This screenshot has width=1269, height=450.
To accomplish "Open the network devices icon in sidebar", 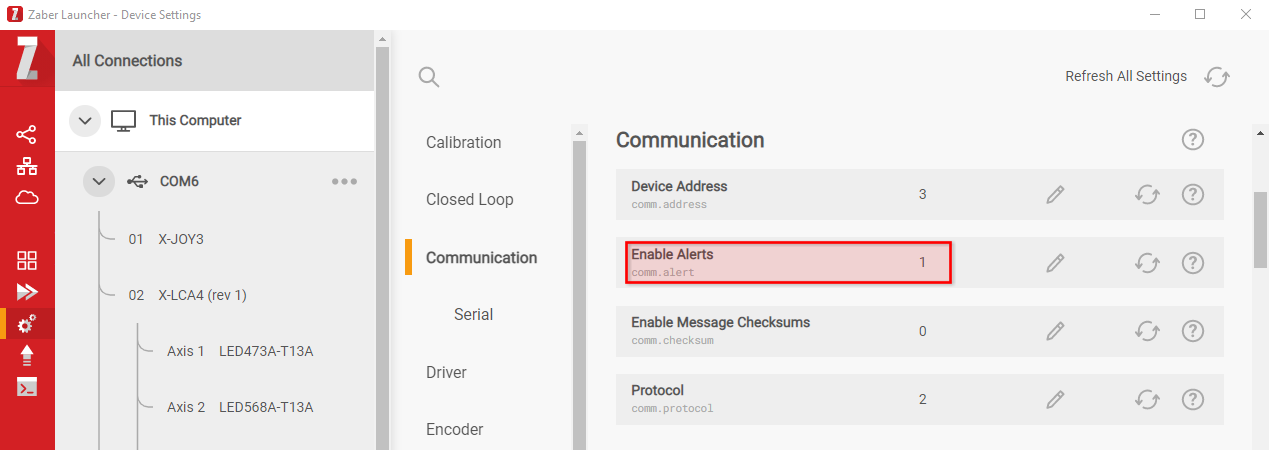I will (27, 166).
